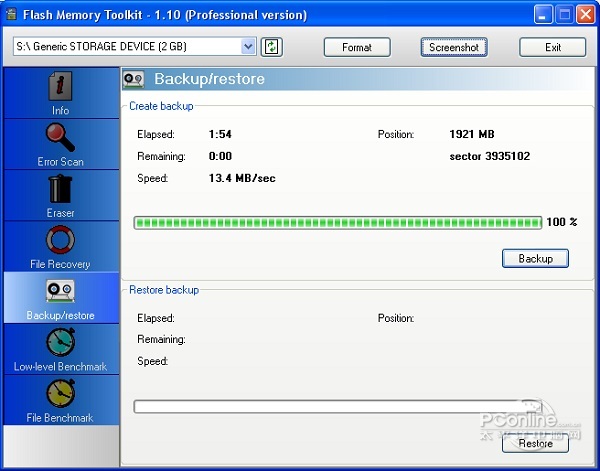Click the 1921 MB position value

tap(471, 134)
